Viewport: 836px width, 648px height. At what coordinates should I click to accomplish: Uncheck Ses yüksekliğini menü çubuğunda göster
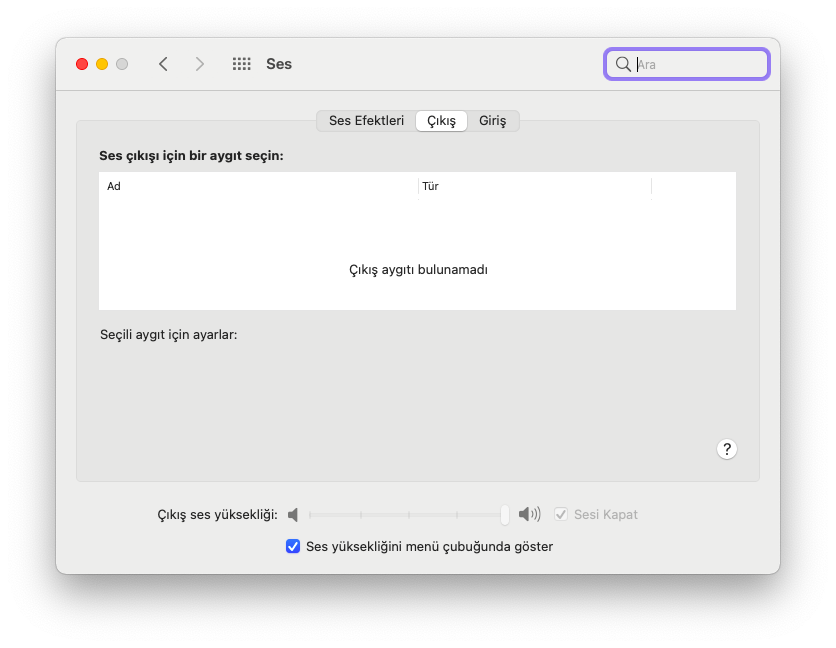point(293,547)
